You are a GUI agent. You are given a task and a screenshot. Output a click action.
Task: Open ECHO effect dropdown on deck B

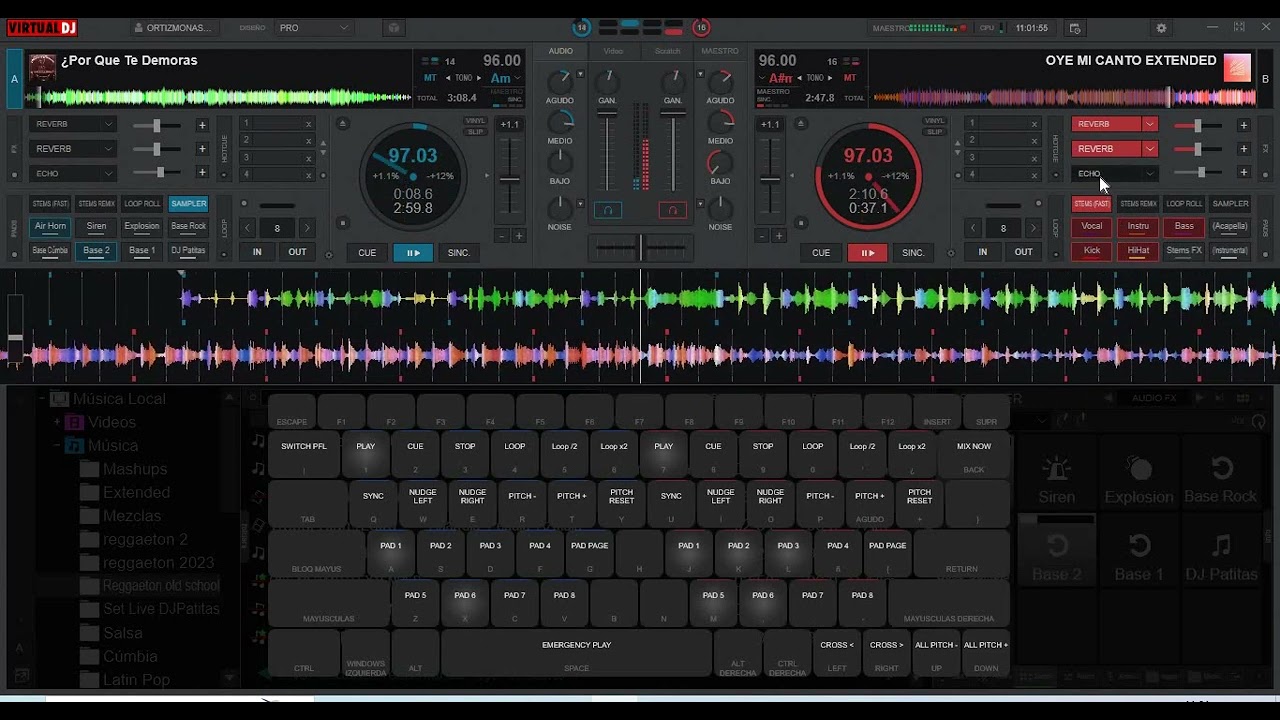coord(1150,173)
